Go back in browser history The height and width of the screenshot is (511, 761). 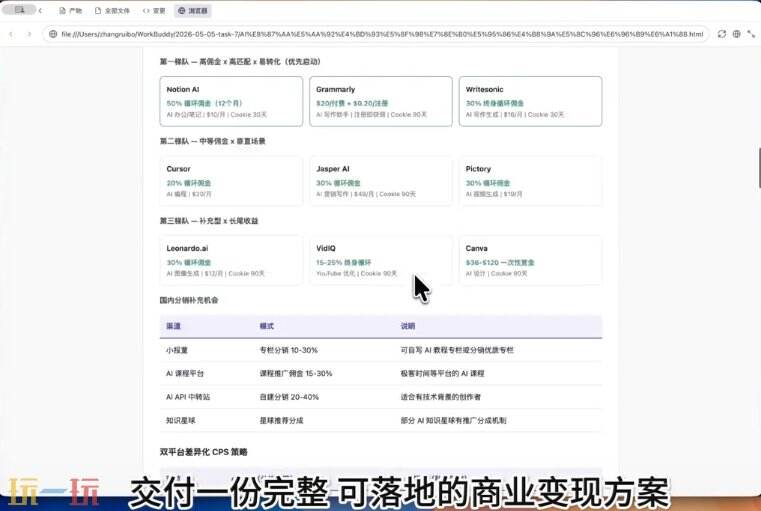(11, 34)
